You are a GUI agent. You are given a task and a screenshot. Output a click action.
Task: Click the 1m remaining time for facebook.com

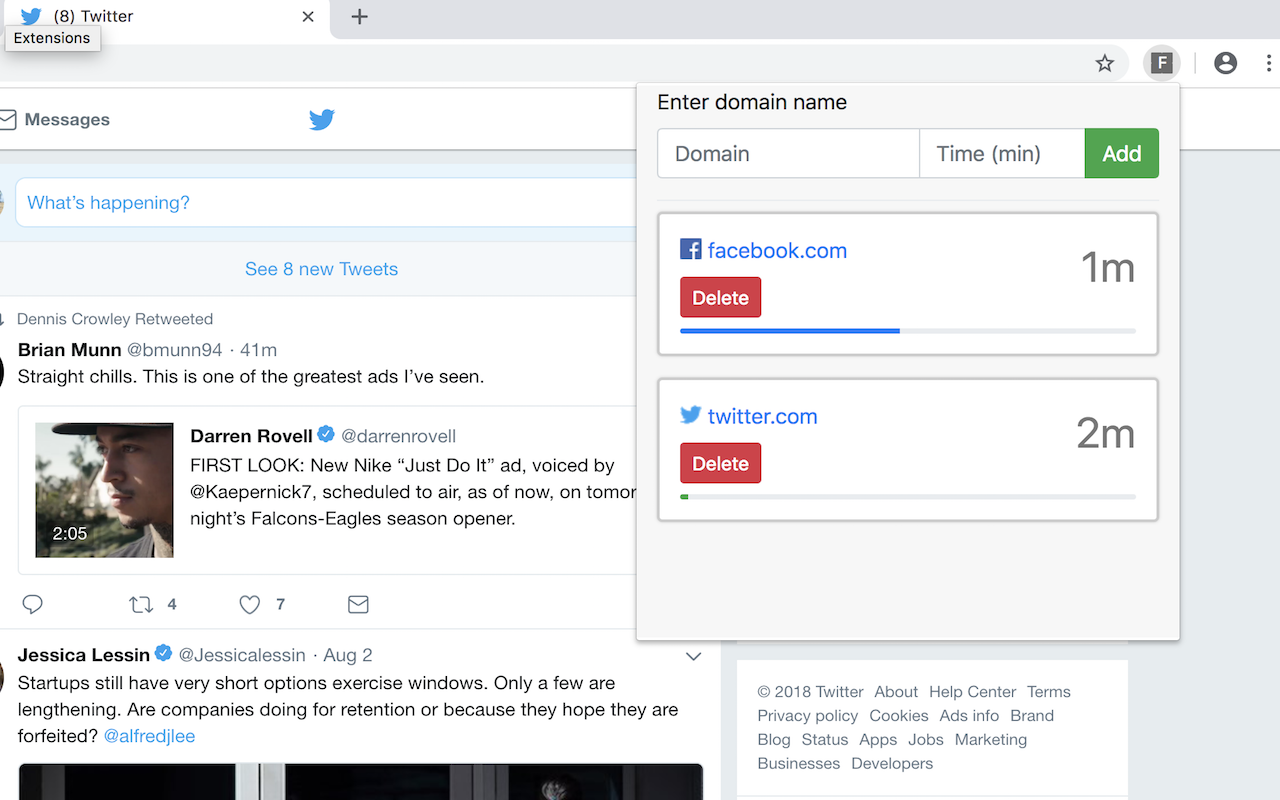[1108, 268]
